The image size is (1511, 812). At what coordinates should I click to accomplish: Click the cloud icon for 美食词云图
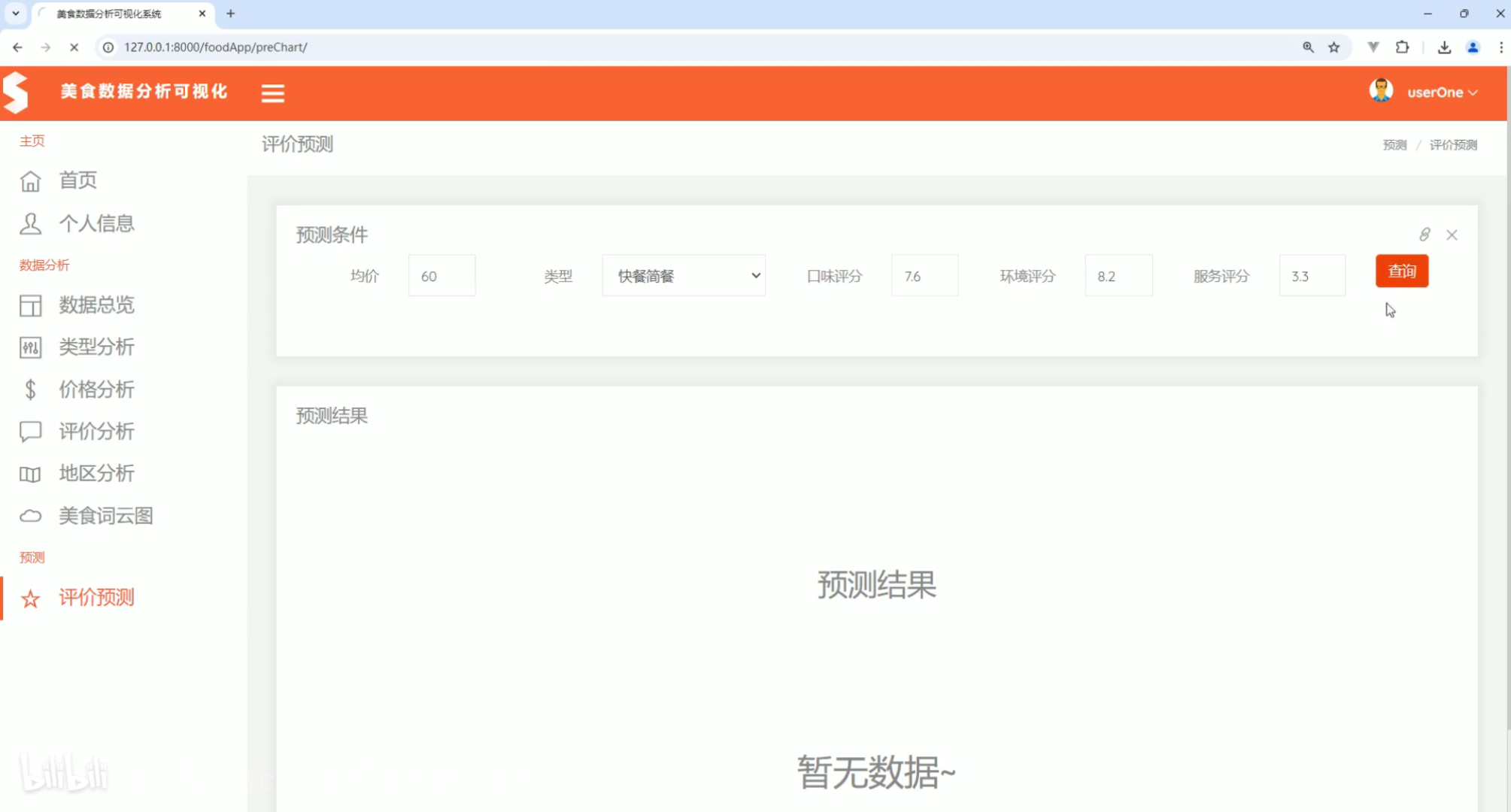(x=30, y=516)
